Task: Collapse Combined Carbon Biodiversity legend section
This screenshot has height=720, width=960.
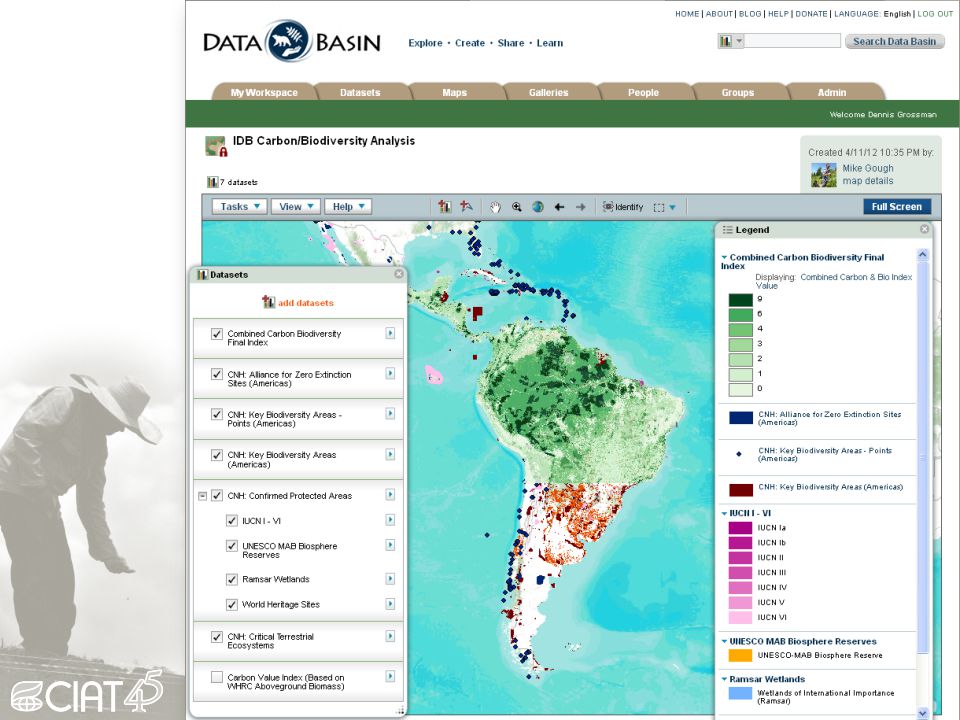Action: tap(724, 258)
